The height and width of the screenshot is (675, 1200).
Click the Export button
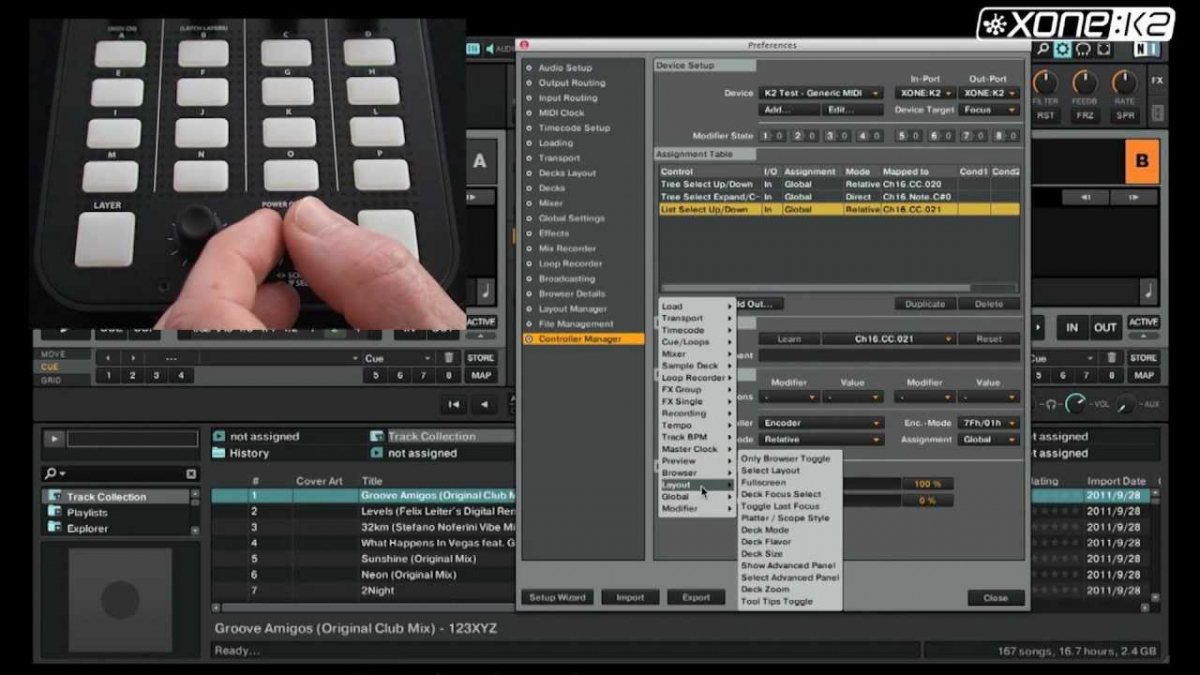(x=696, y=598)
